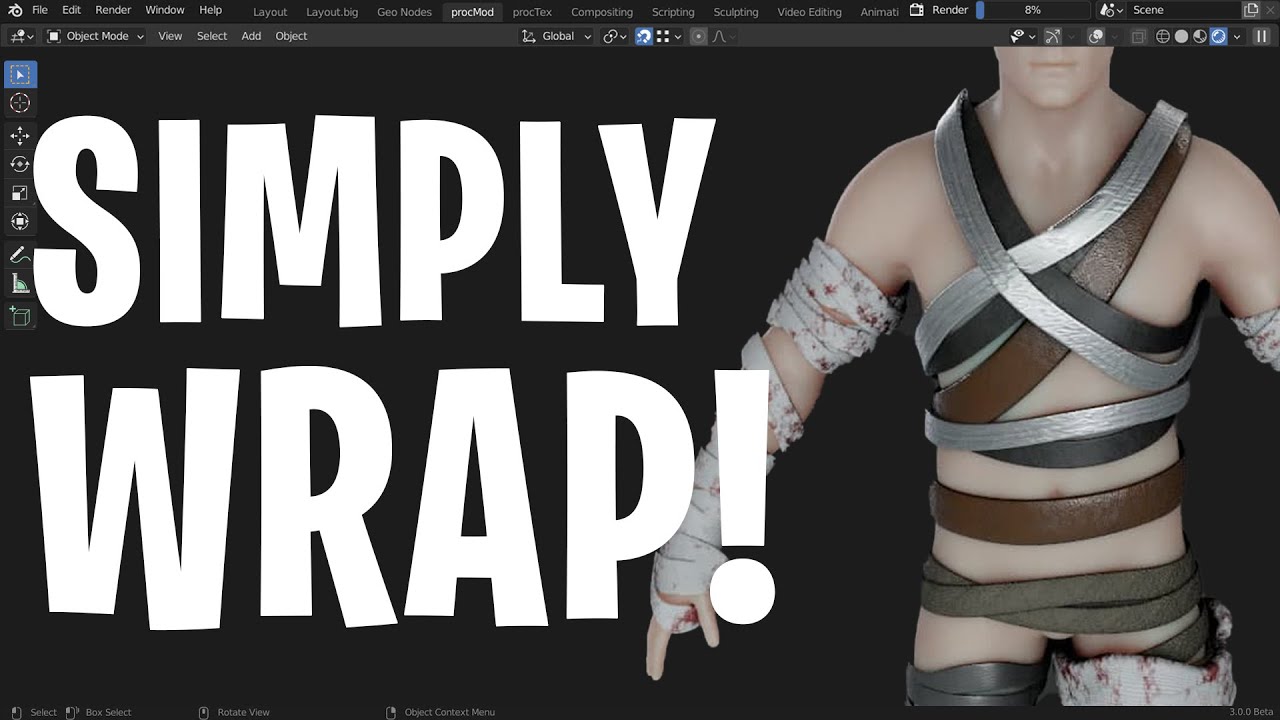Select the Transform tool
The height and width of the screenshot is (720, 1280).
coord(20,221)
